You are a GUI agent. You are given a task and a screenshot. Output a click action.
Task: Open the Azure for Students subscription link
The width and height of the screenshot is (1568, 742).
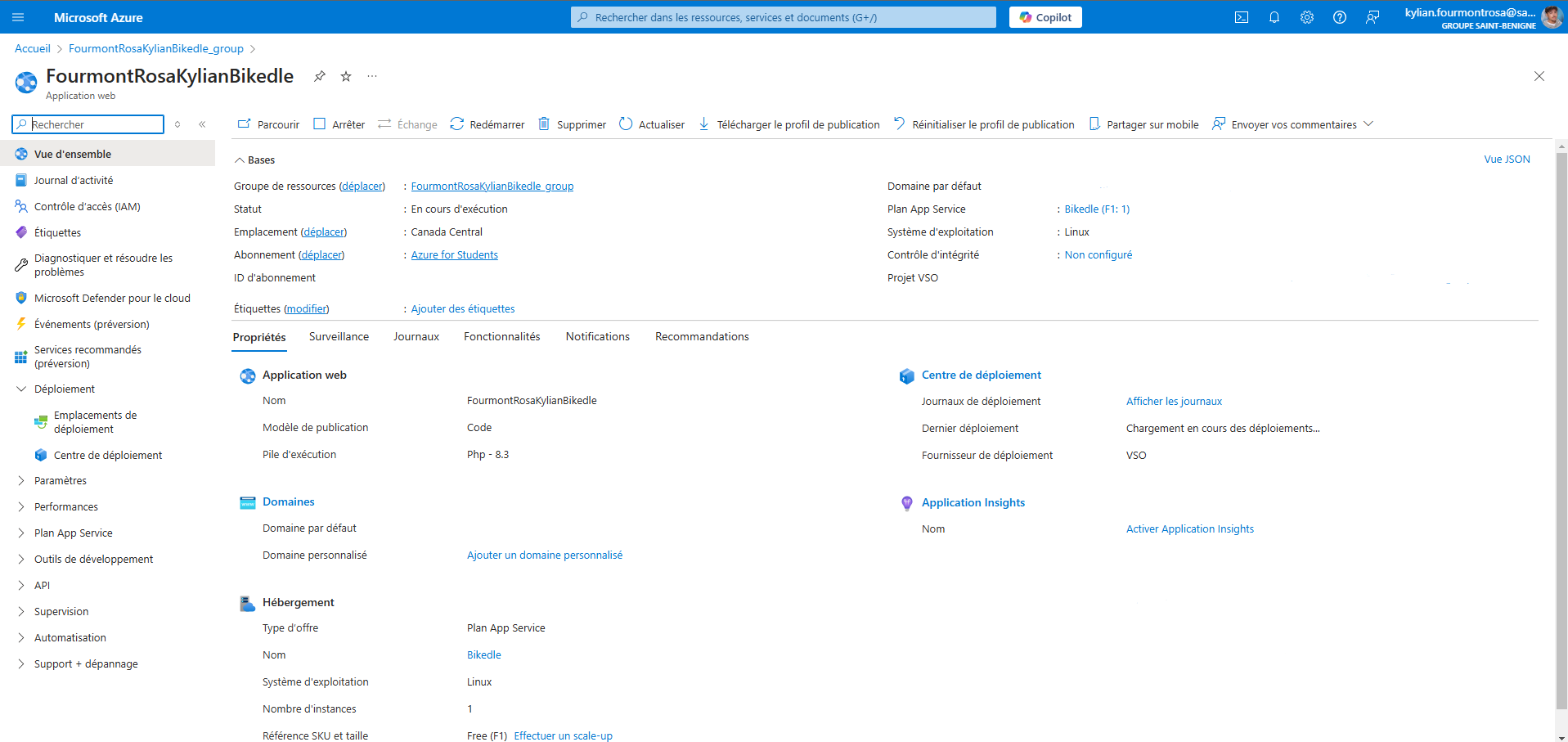455,254
